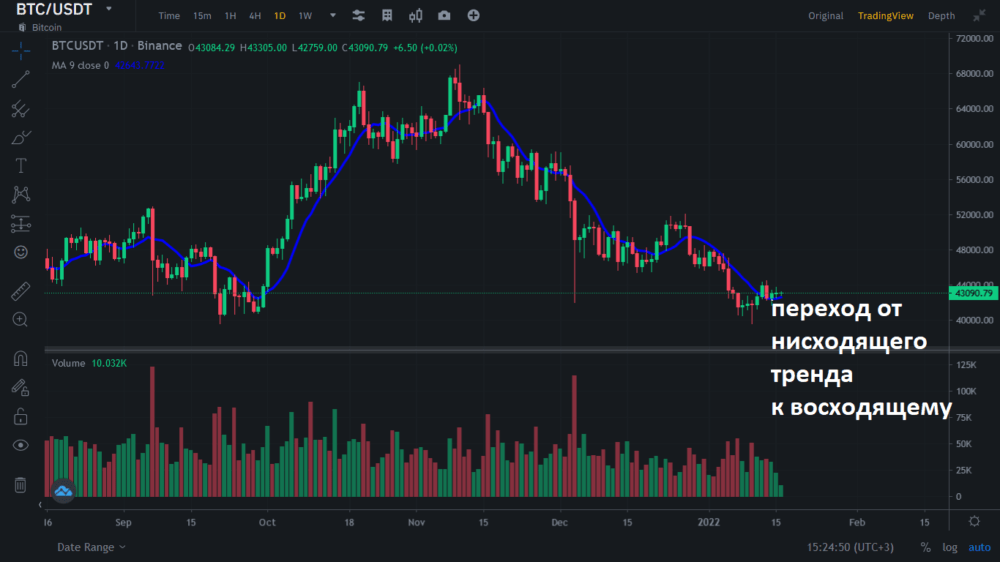The image size is (1000, 562).
Task: Toggle visibility of all drawings (eye icon)
Action: [x=20, y=445]
